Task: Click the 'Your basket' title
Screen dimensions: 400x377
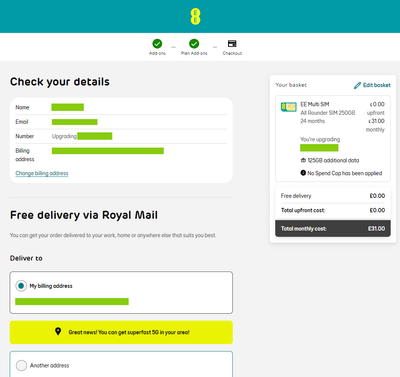Action: coord(291,85)
